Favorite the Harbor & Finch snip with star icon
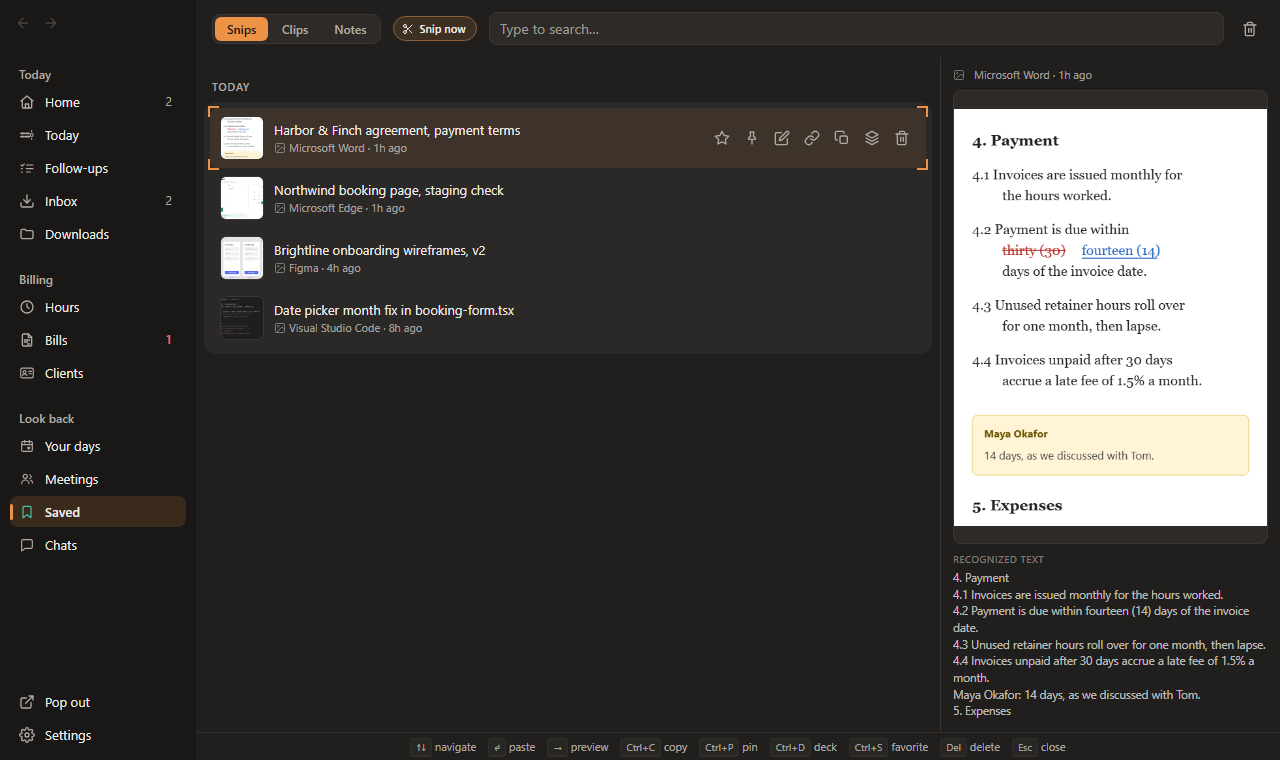 [x=722, y=138]
